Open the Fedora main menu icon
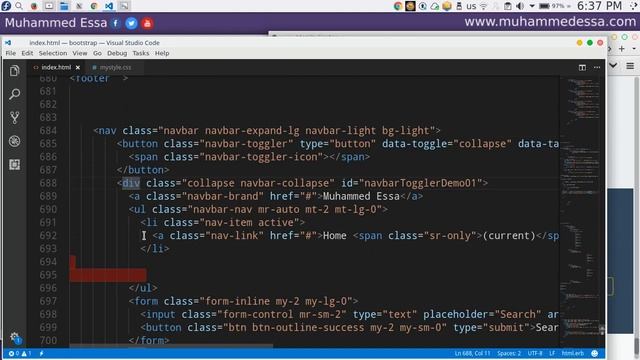 pyautogui.click(x=6, y=6)
